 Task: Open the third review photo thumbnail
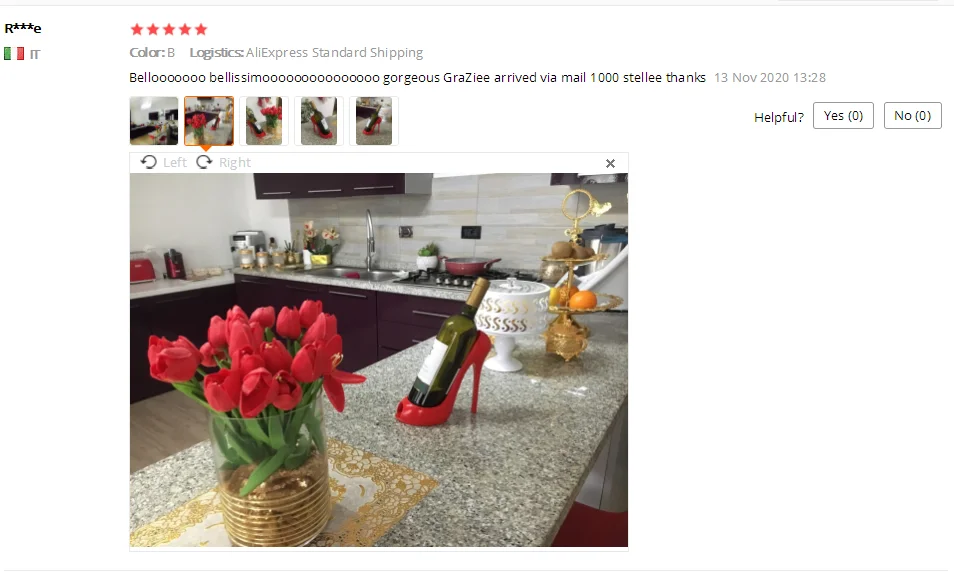(263, 120)
